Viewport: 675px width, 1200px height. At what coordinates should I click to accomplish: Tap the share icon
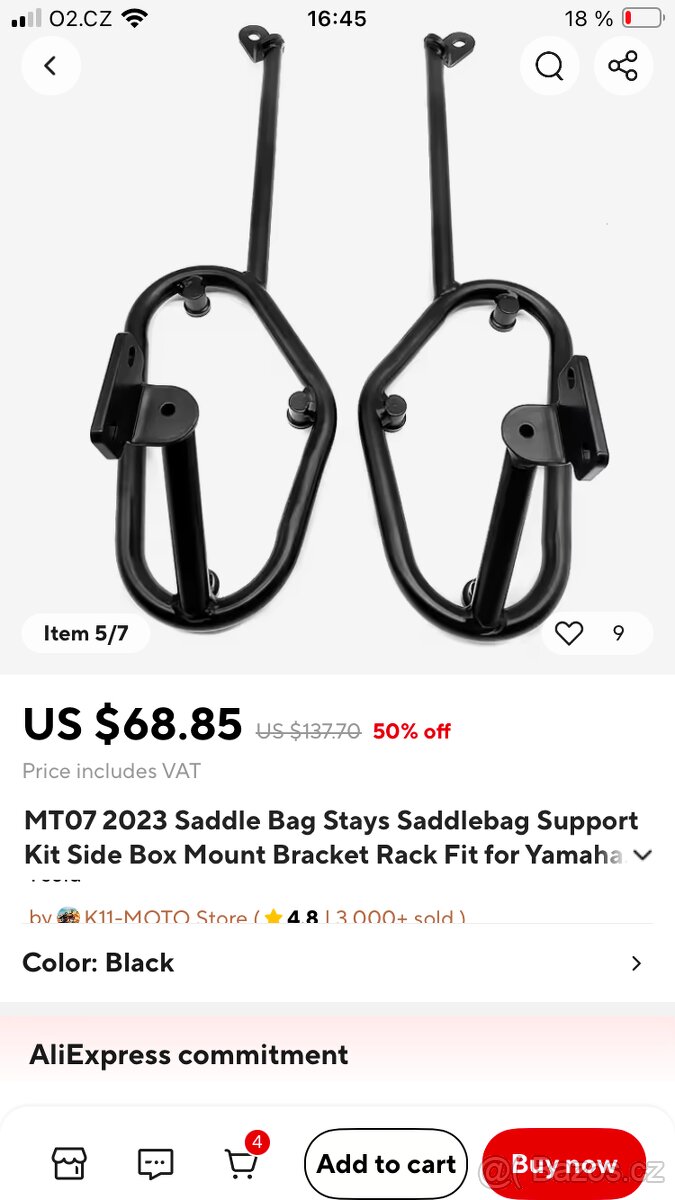(623, 66)
